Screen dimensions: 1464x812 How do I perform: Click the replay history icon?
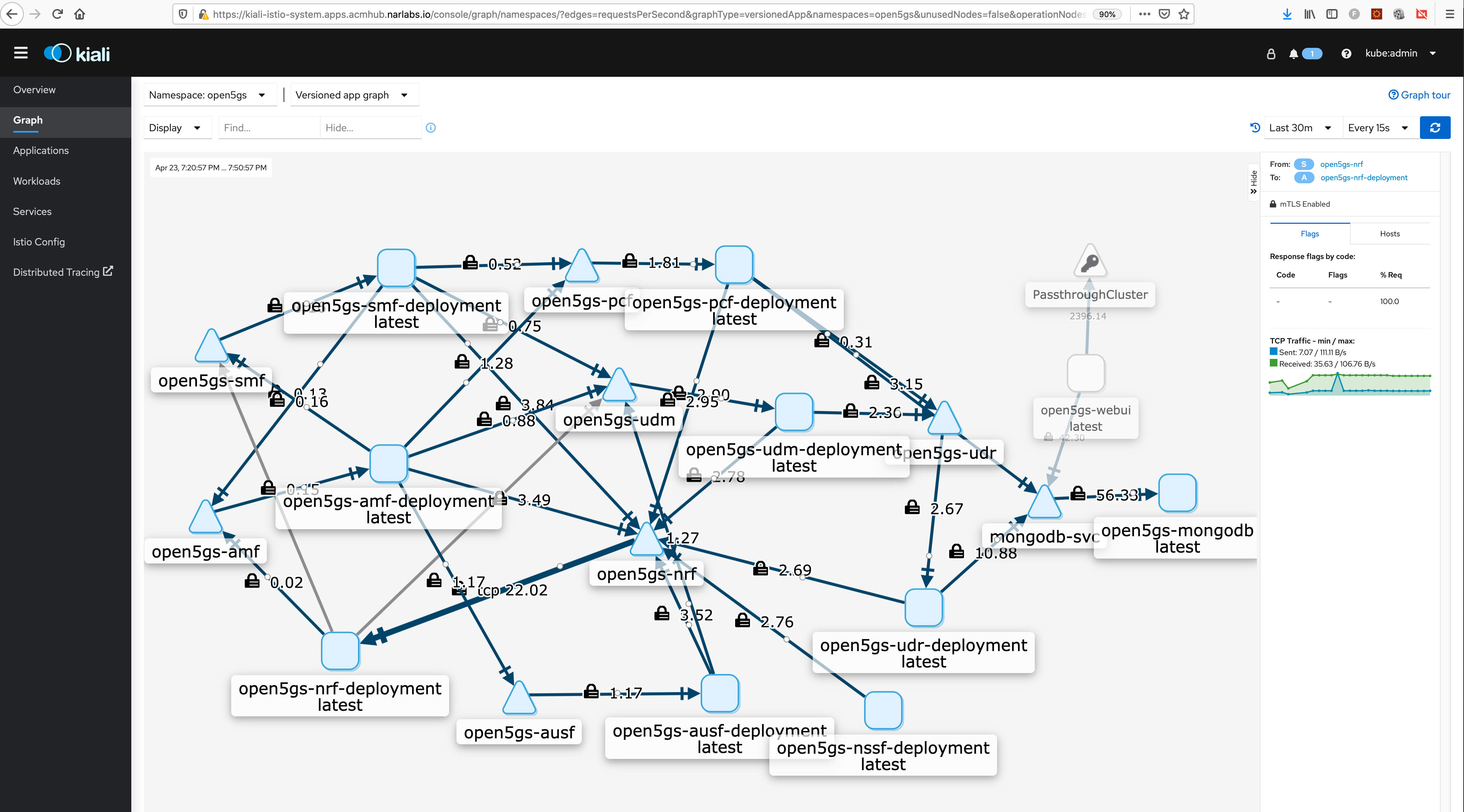(1256, 128)
